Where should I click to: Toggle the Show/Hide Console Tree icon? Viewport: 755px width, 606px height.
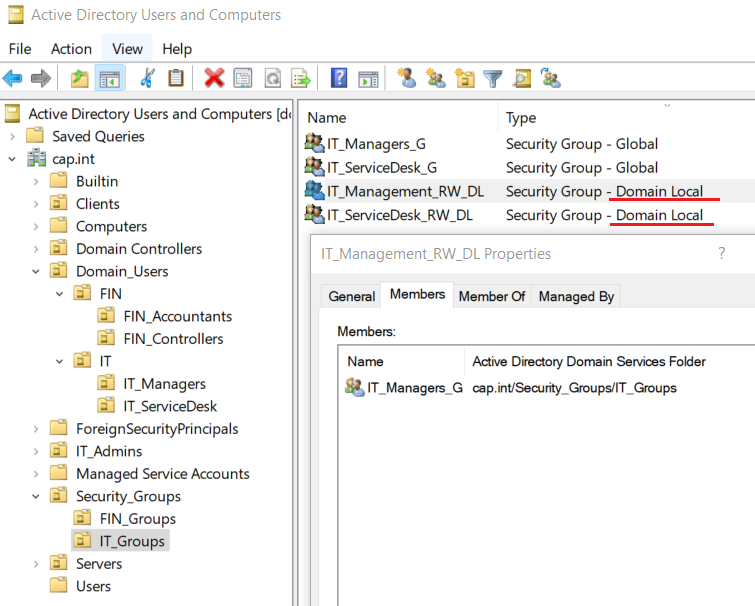click(x=110, y=78)
